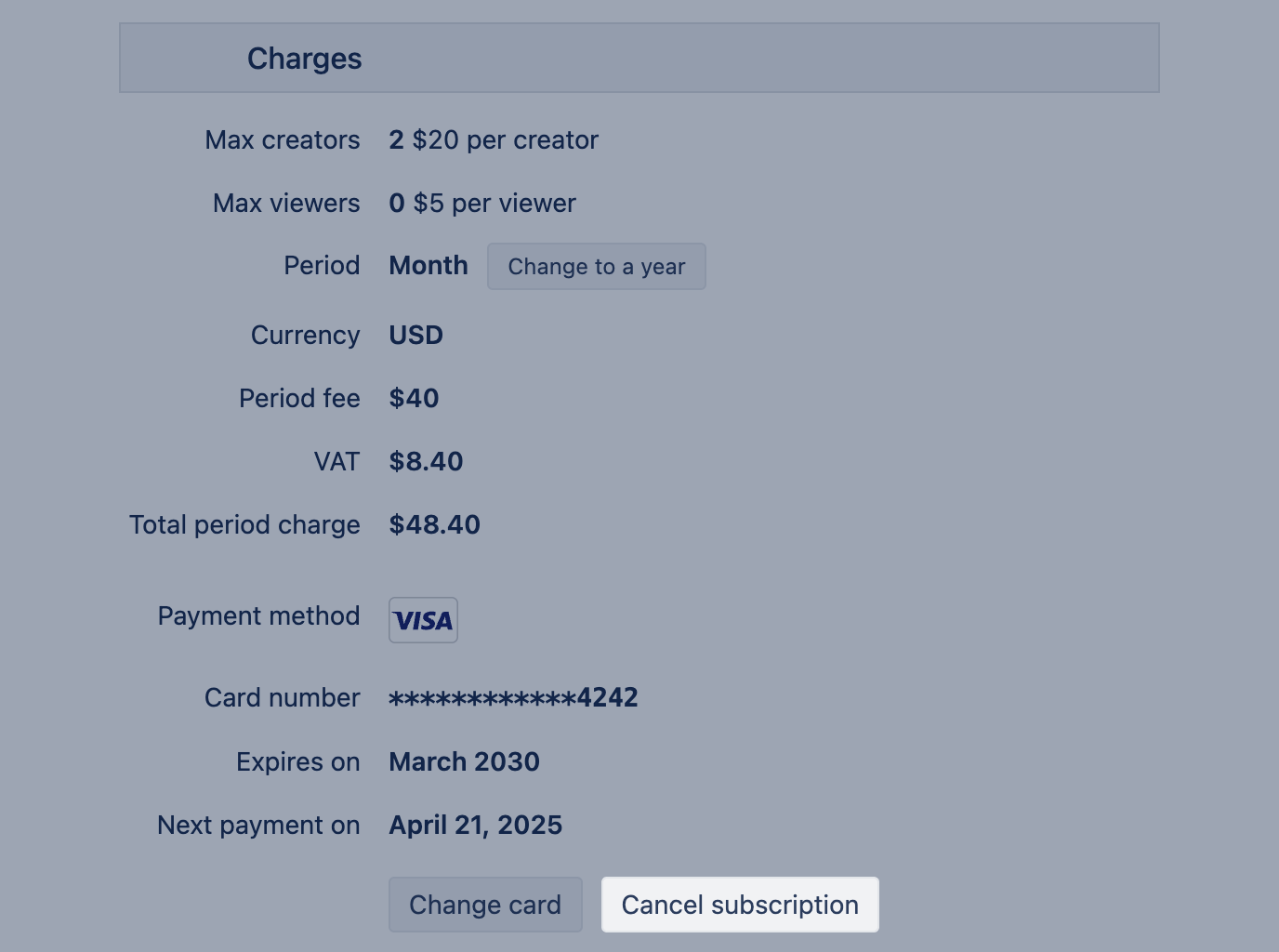Click the Payment method label
Screen dimensions: 1279x952
[258, 616]
